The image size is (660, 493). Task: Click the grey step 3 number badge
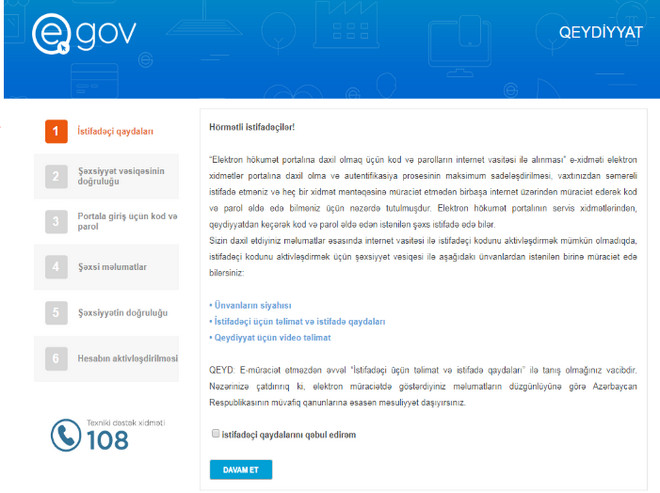tap(56, 221)
